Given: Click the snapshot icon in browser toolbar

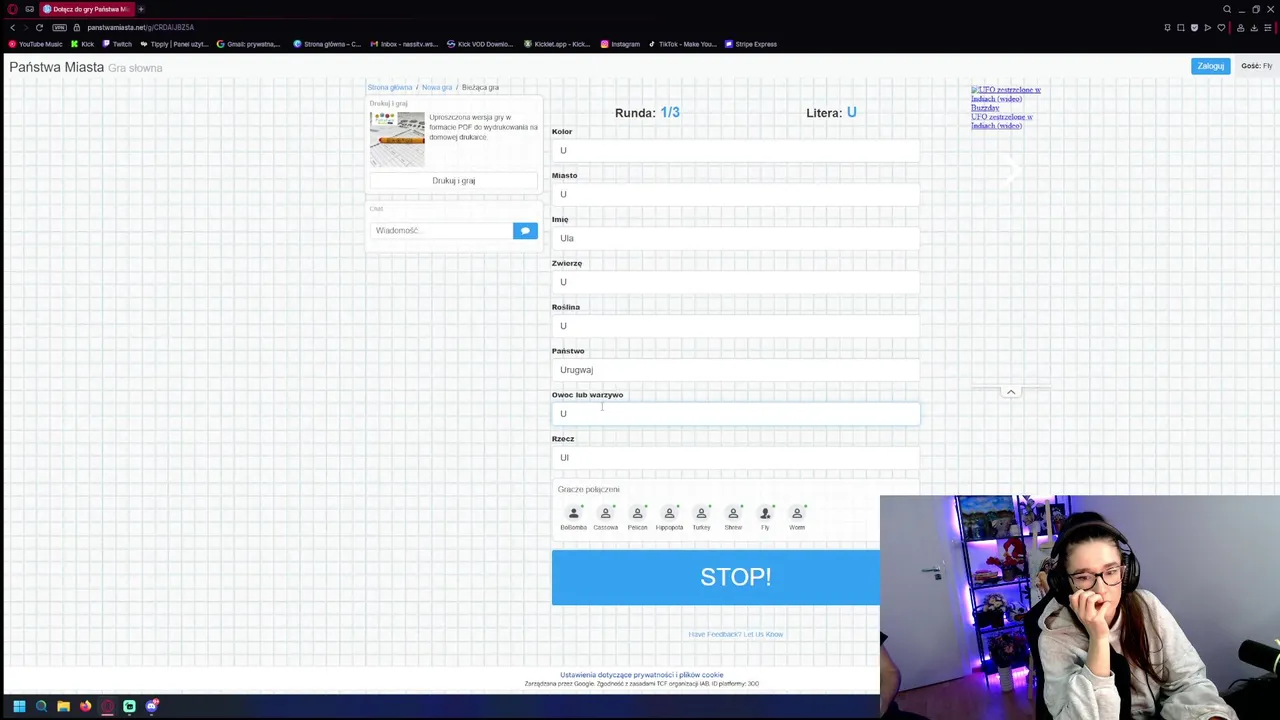Looking at the screenshot, I should tap(1181, 27).
